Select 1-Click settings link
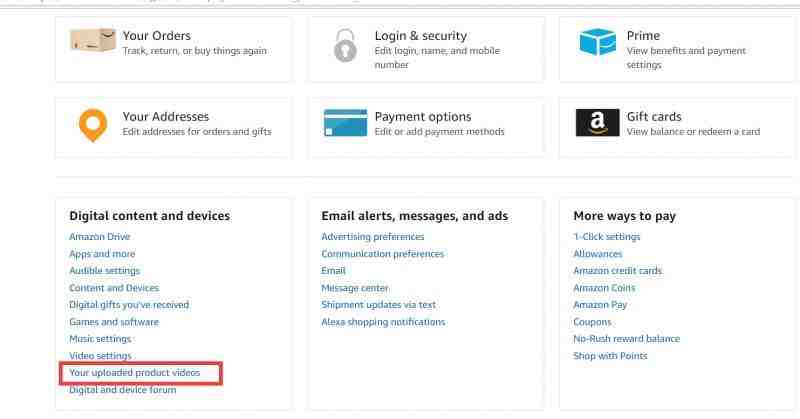This screenshot has height=419, width=800. [x=607, y=237]
